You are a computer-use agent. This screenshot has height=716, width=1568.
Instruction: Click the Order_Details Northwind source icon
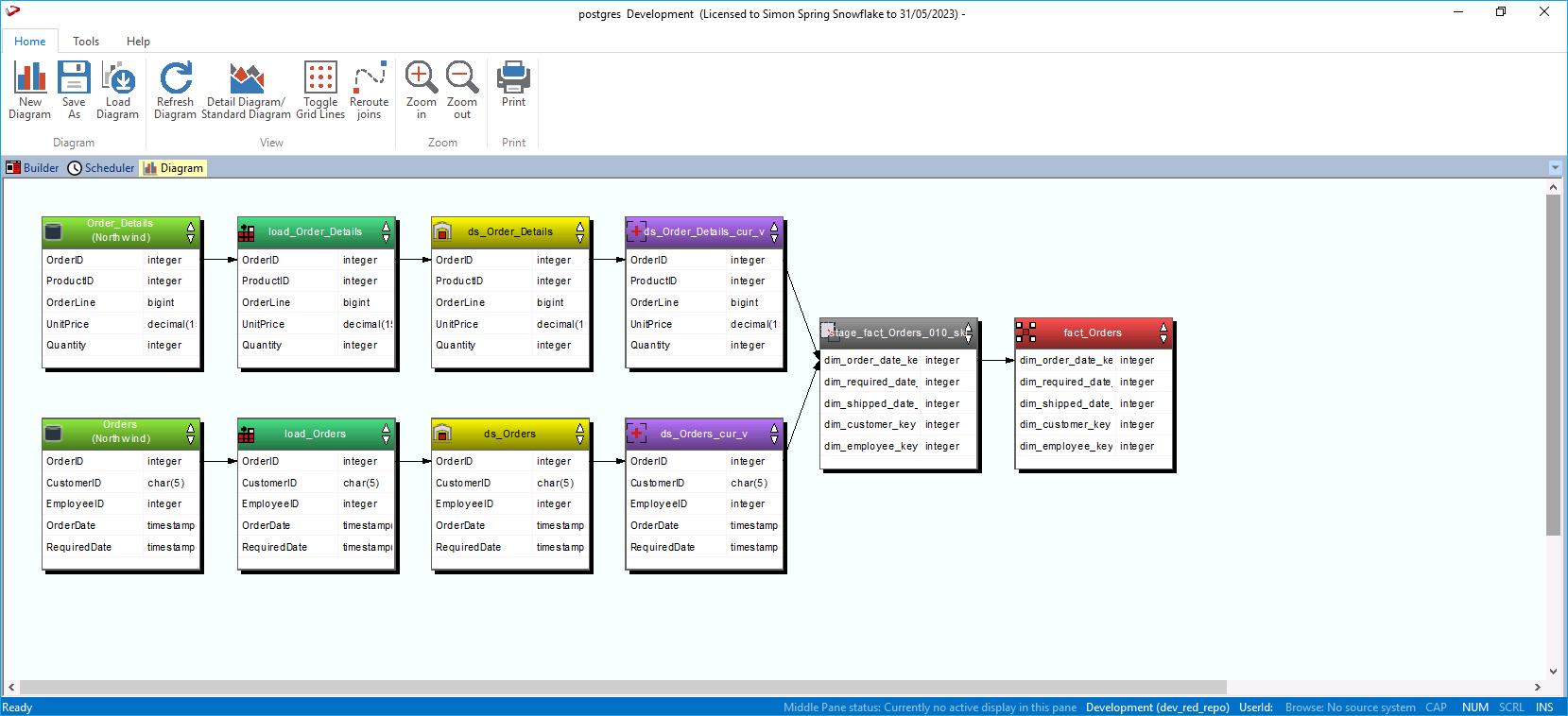54,231
